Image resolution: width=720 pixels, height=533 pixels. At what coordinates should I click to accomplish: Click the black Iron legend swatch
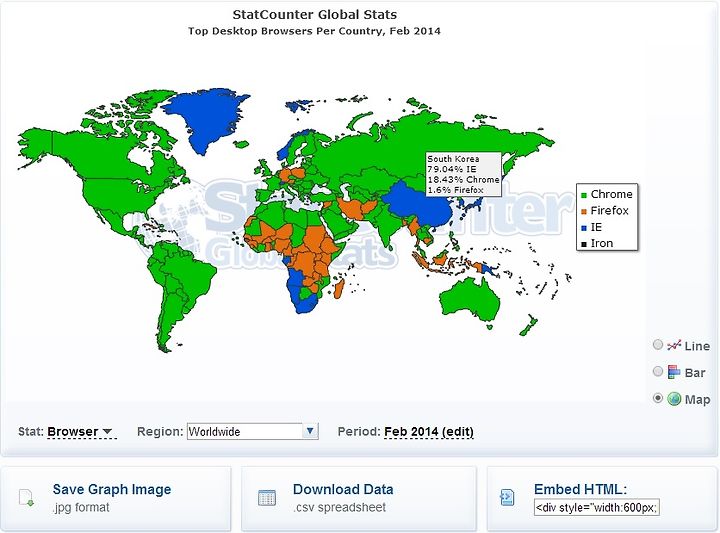point(584,244)
